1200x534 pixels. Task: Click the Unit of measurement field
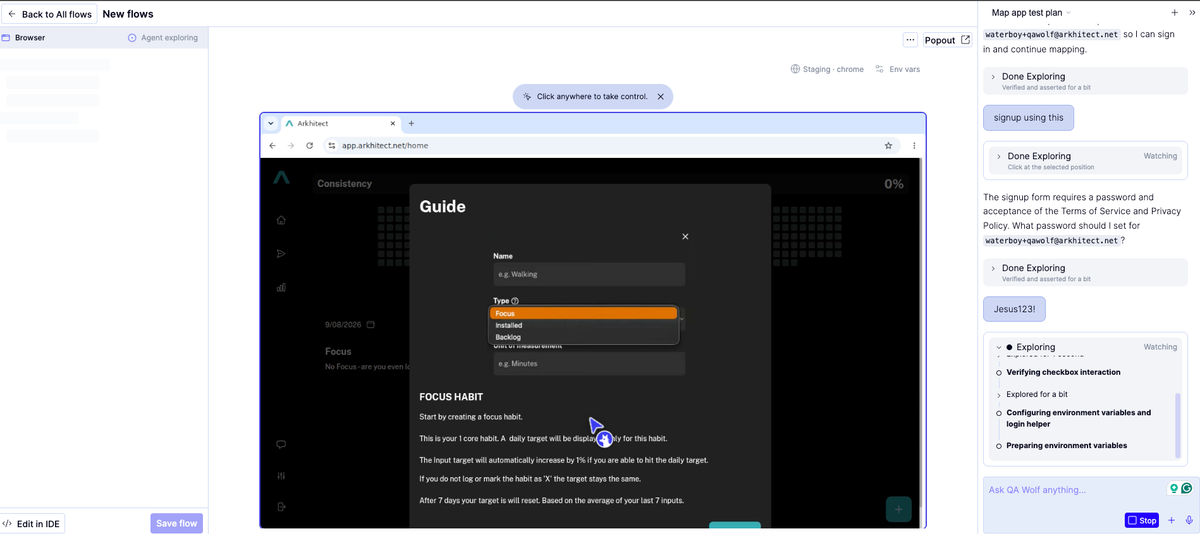(589, 363)
